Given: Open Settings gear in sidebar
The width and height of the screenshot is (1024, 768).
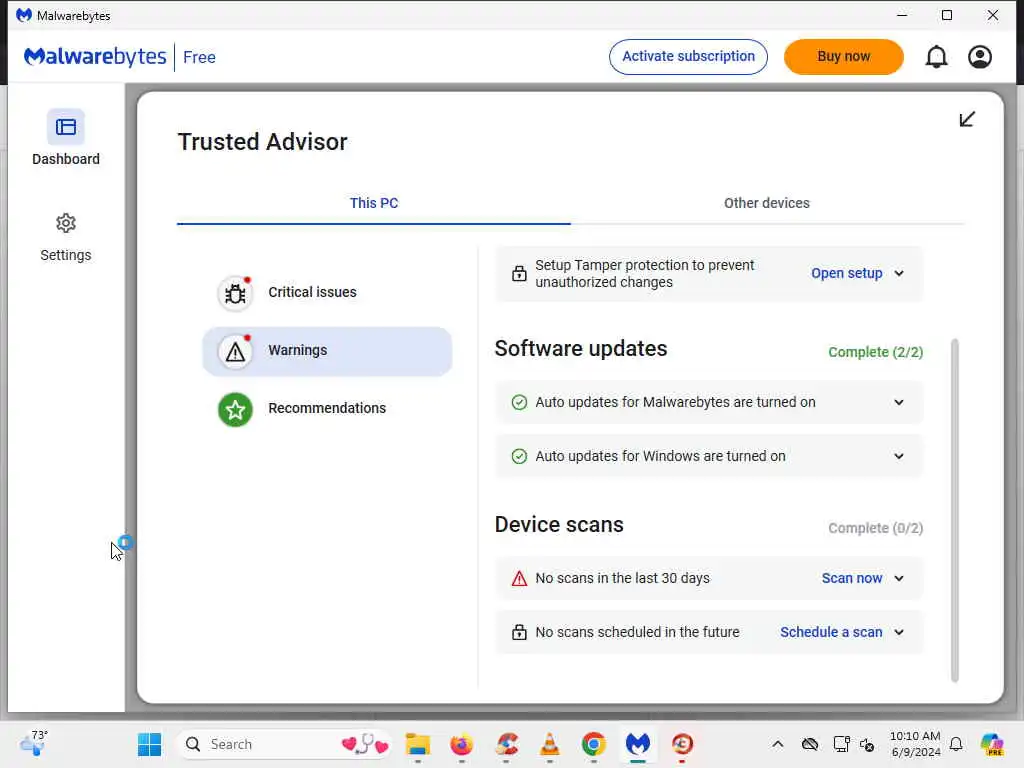Looking at the screenshot, I should (65, 223).
